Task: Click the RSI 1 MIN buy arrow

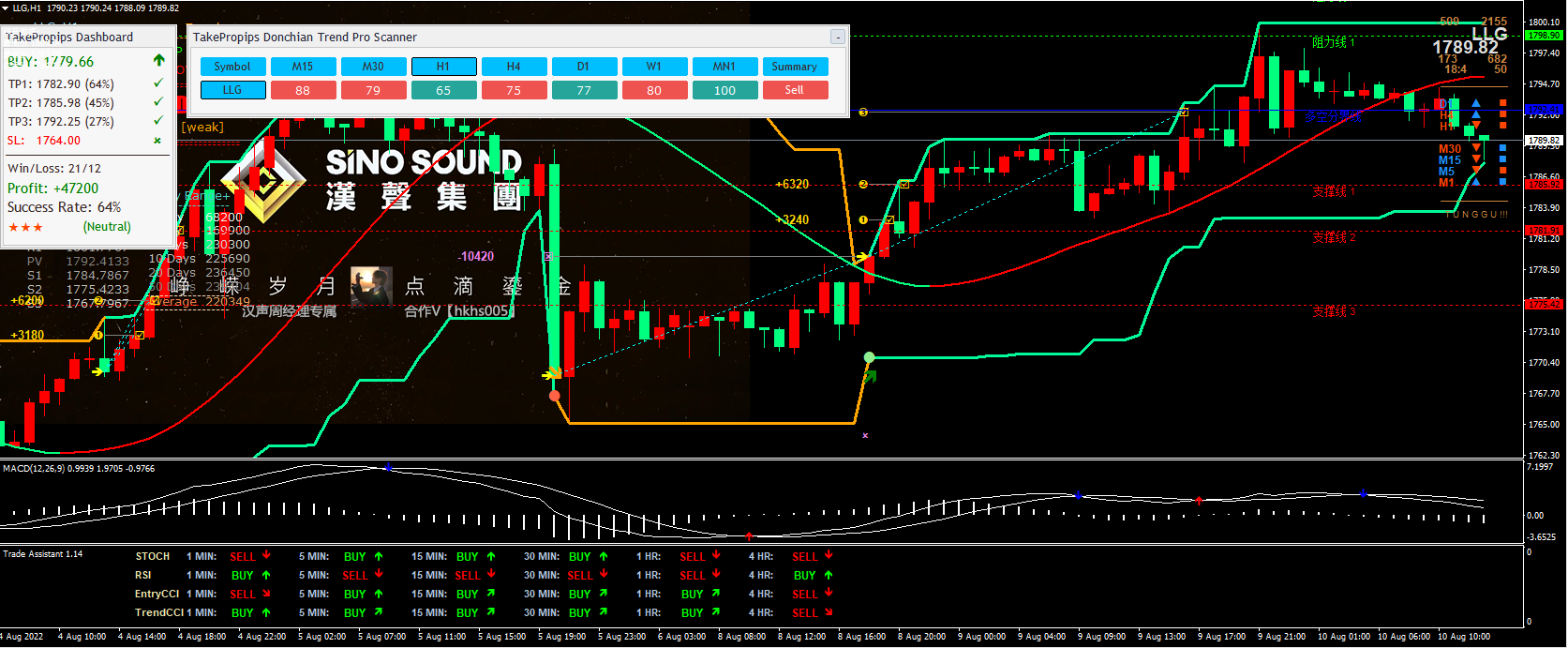Action: (266, 575)
